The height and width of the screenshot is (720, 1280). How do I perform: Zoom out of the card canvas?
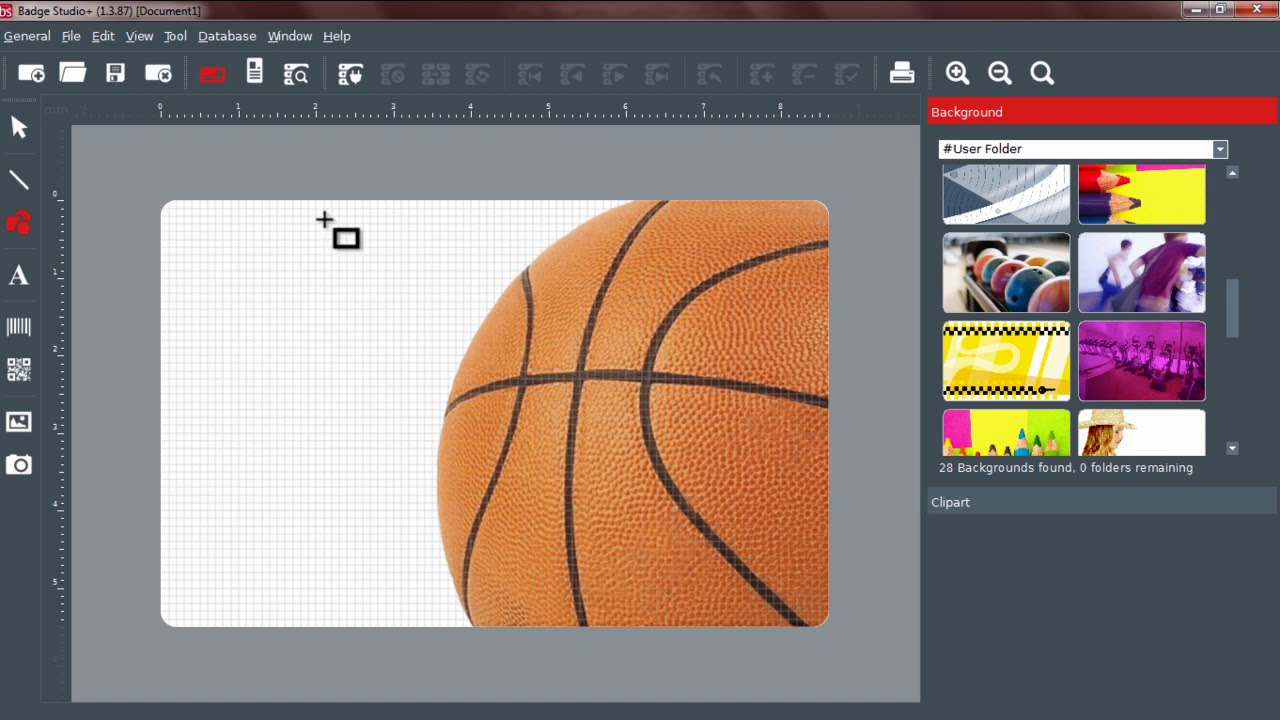[x=1000, y=73]
